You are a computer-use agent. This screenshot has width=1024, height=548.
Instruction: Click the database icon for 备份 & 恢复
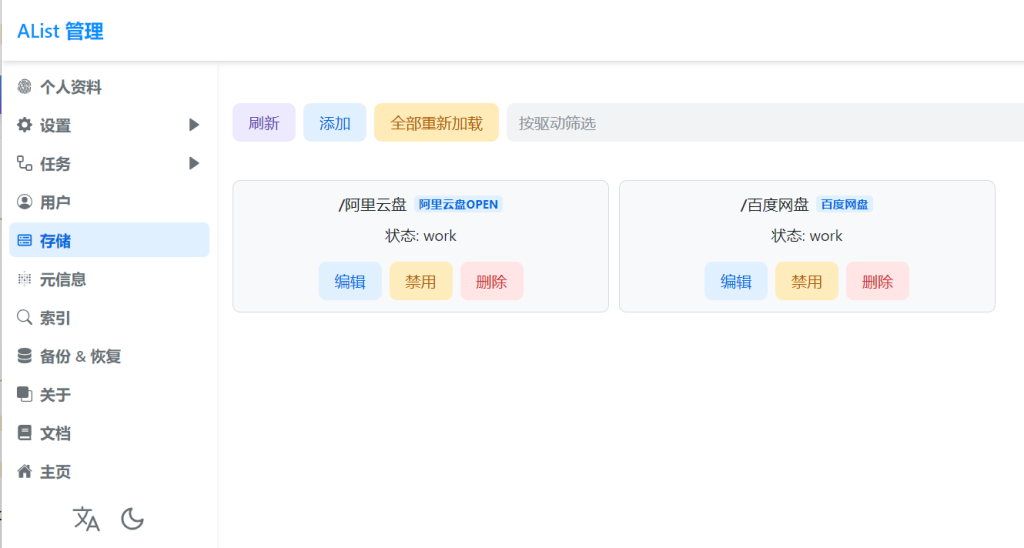(x=25, y=356)
